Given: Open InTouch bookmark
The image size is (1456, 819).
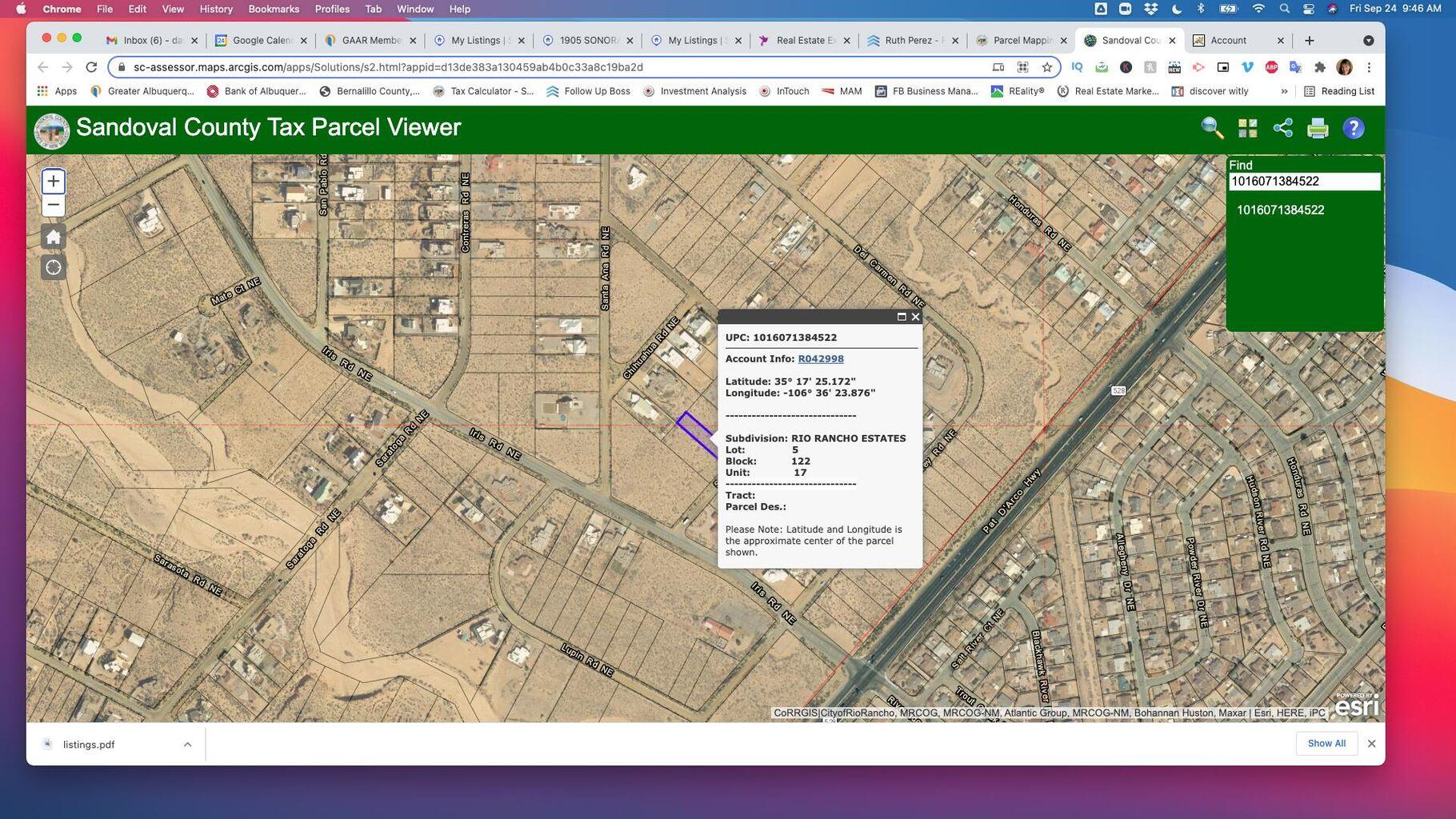Looking at the screenshot, I should (784, 91).
